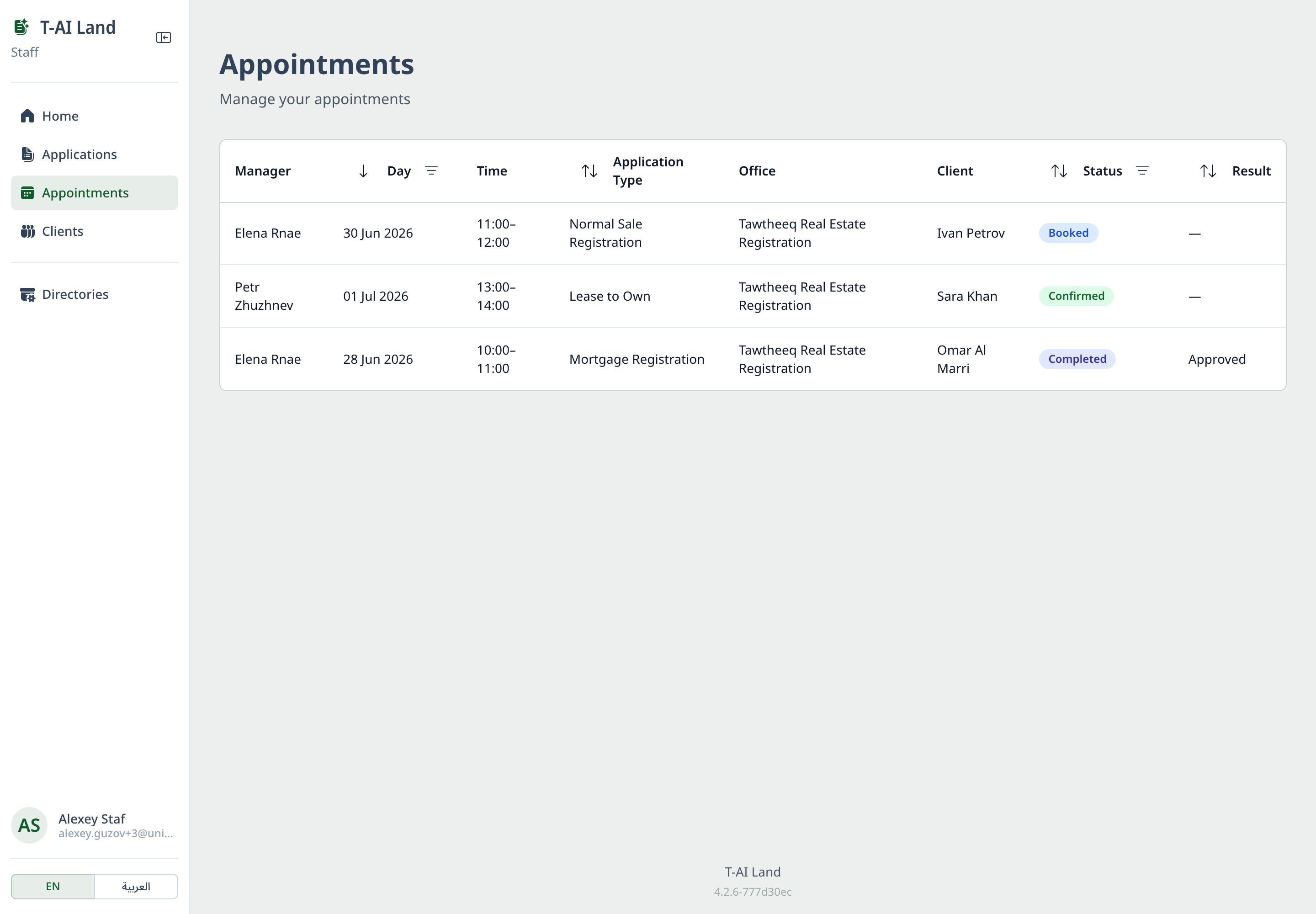Click the Time column header
The width and height of the screenshot is (1316, 914).
pos(492,171)
